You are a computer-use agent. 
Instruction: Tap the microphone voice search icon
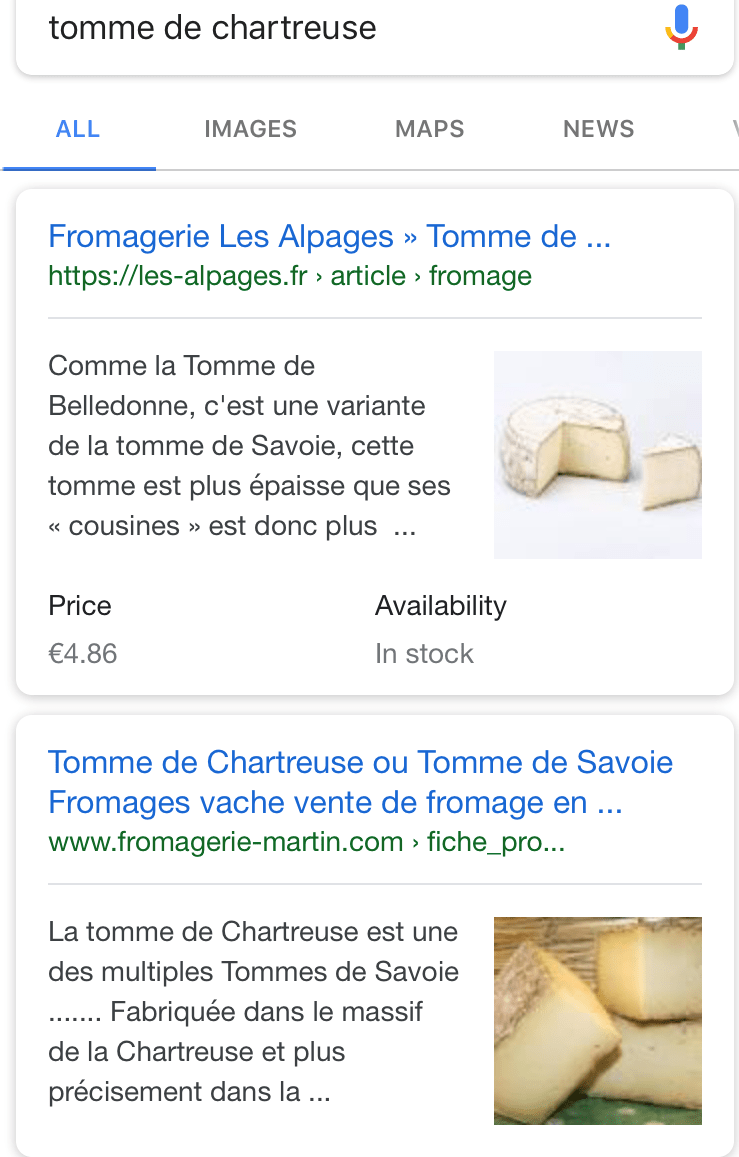[681, 27]
